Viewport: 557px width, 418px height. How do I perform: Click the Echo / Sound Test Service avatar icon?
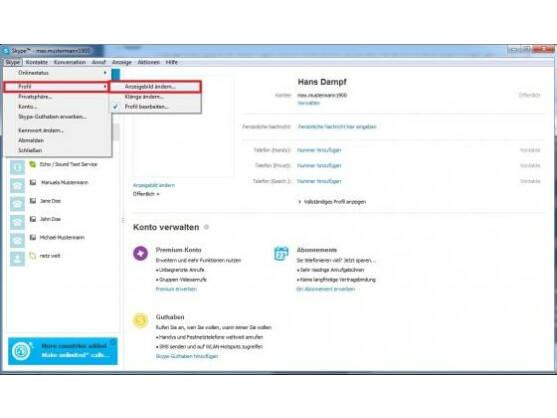17,167
